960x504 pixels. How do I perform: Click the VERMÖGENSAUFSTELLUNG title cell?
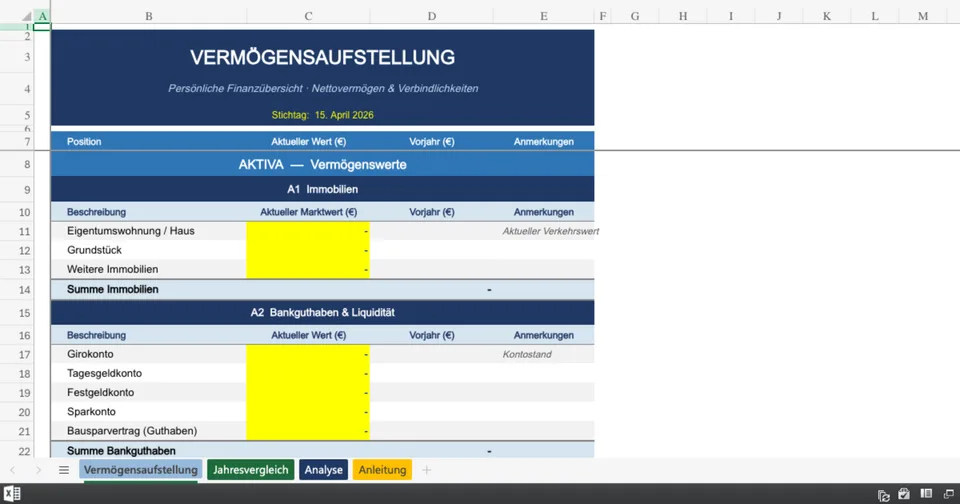pyautogui.click(x=322, y=58)
